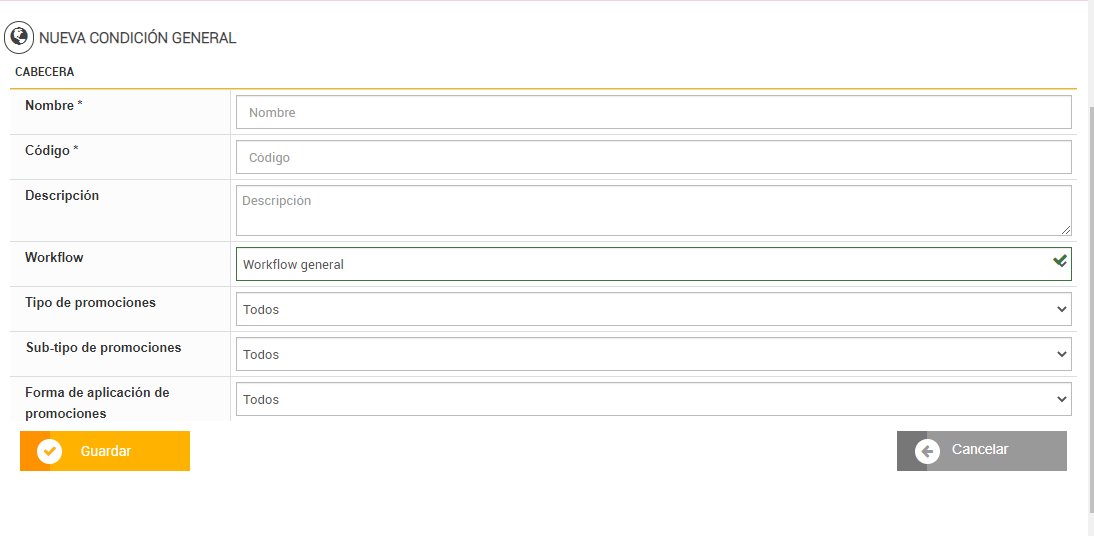This screenshot has height=536, width=1094.
Task: Select the Descripción text area
Action: click(x=653, y=210)
